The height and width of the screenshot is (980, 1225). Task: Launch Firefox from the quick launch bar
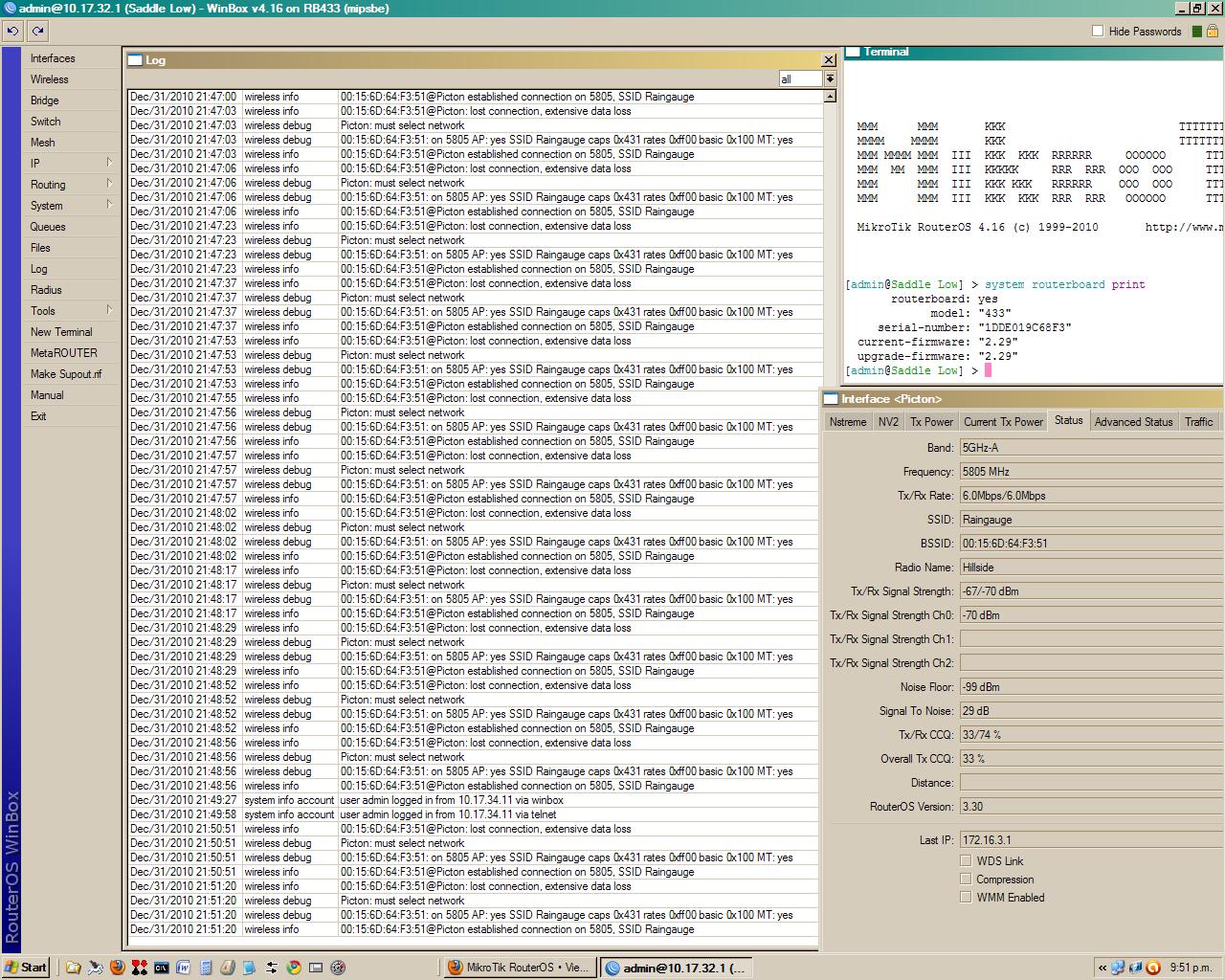[x=117, y=968]
